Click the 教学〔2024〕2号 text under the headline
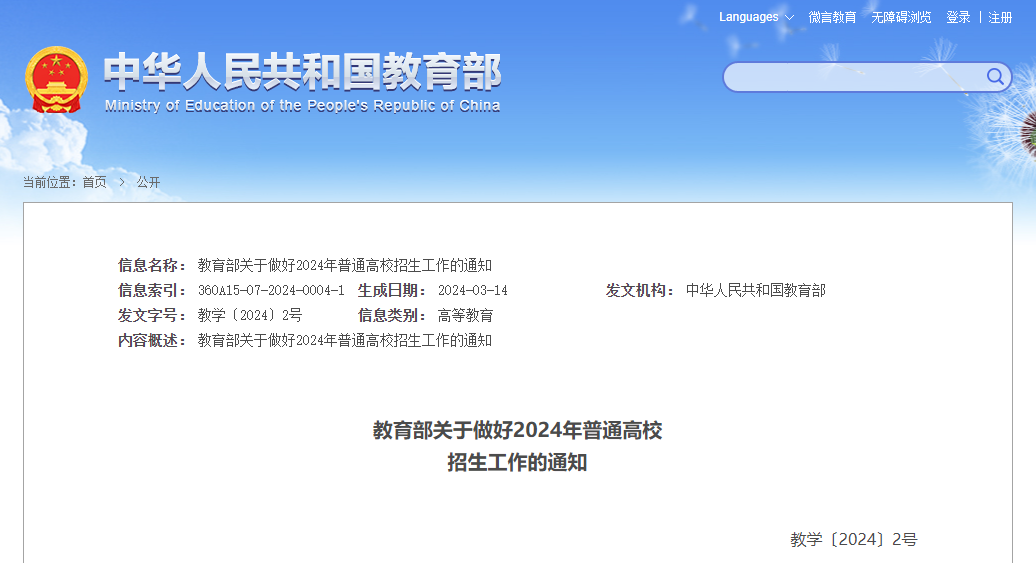This screenshot has height=563, width=1036. 854,539
